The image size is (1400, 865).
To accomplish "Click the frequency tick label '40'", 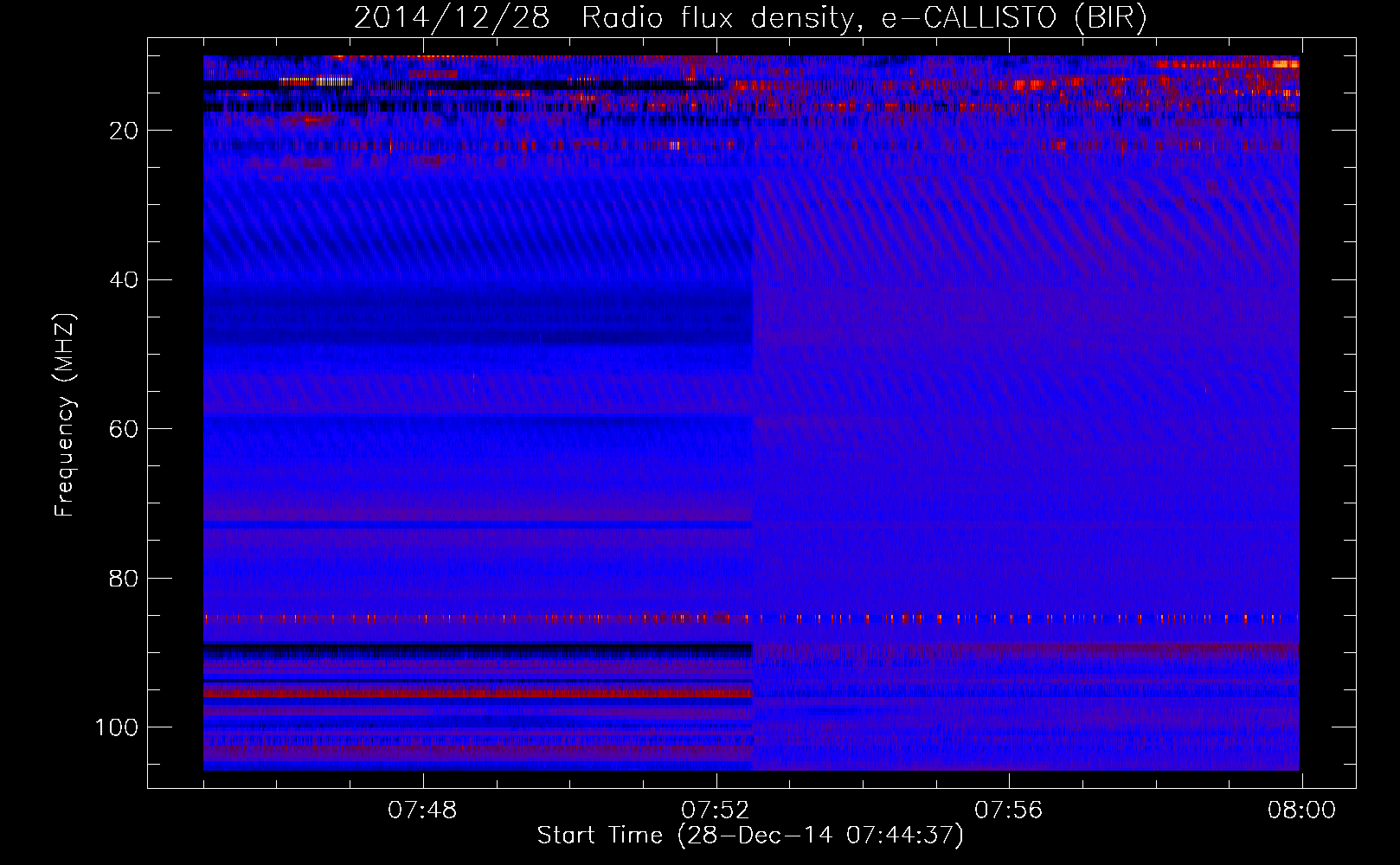I will coord(125,280).
